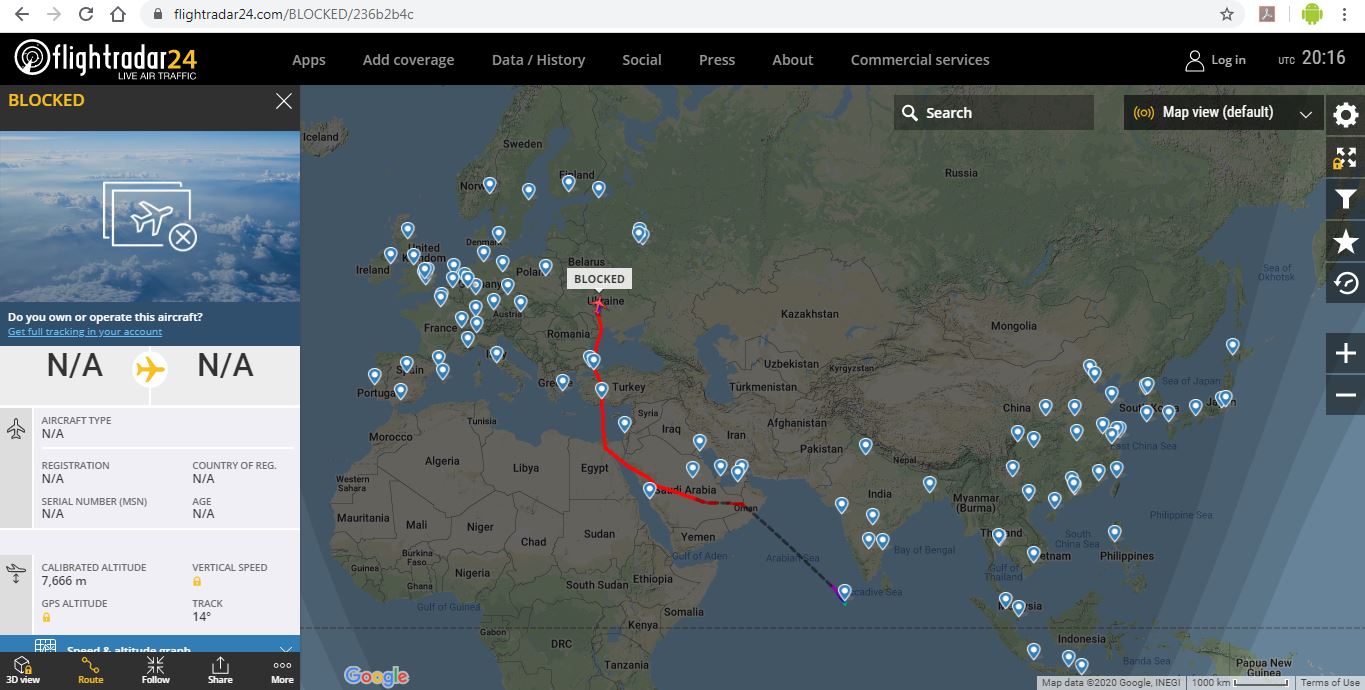The height and width of the screenshot is (690, 1365).
Task: Open the map settings gear
Action: tap(1346, 113)
